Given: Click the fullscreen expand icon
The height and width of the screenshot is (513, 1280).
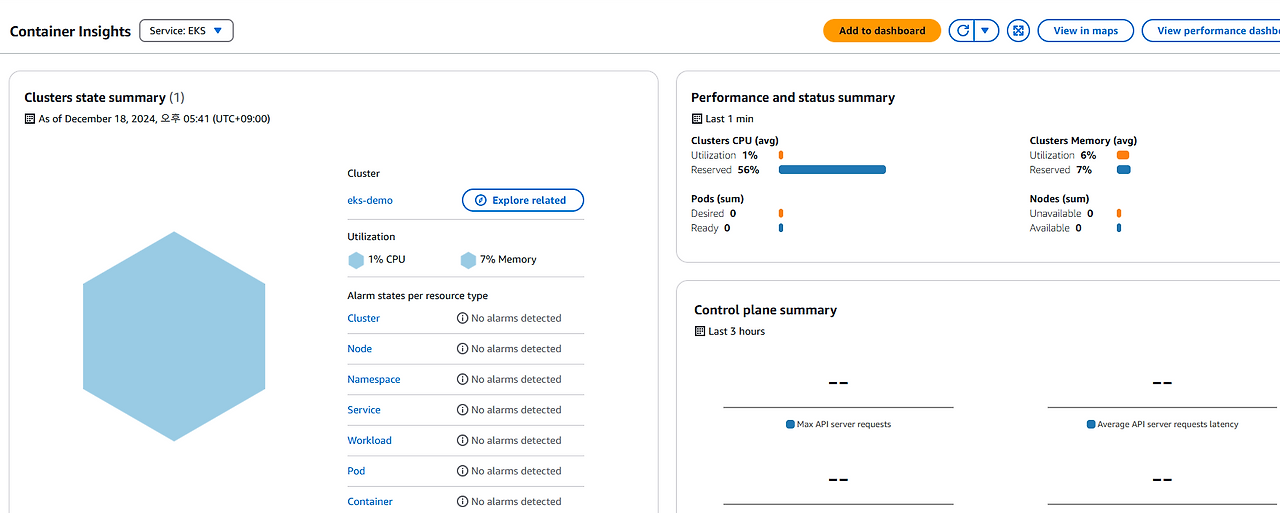Looking at the screenshot, I should point(1018,31).
